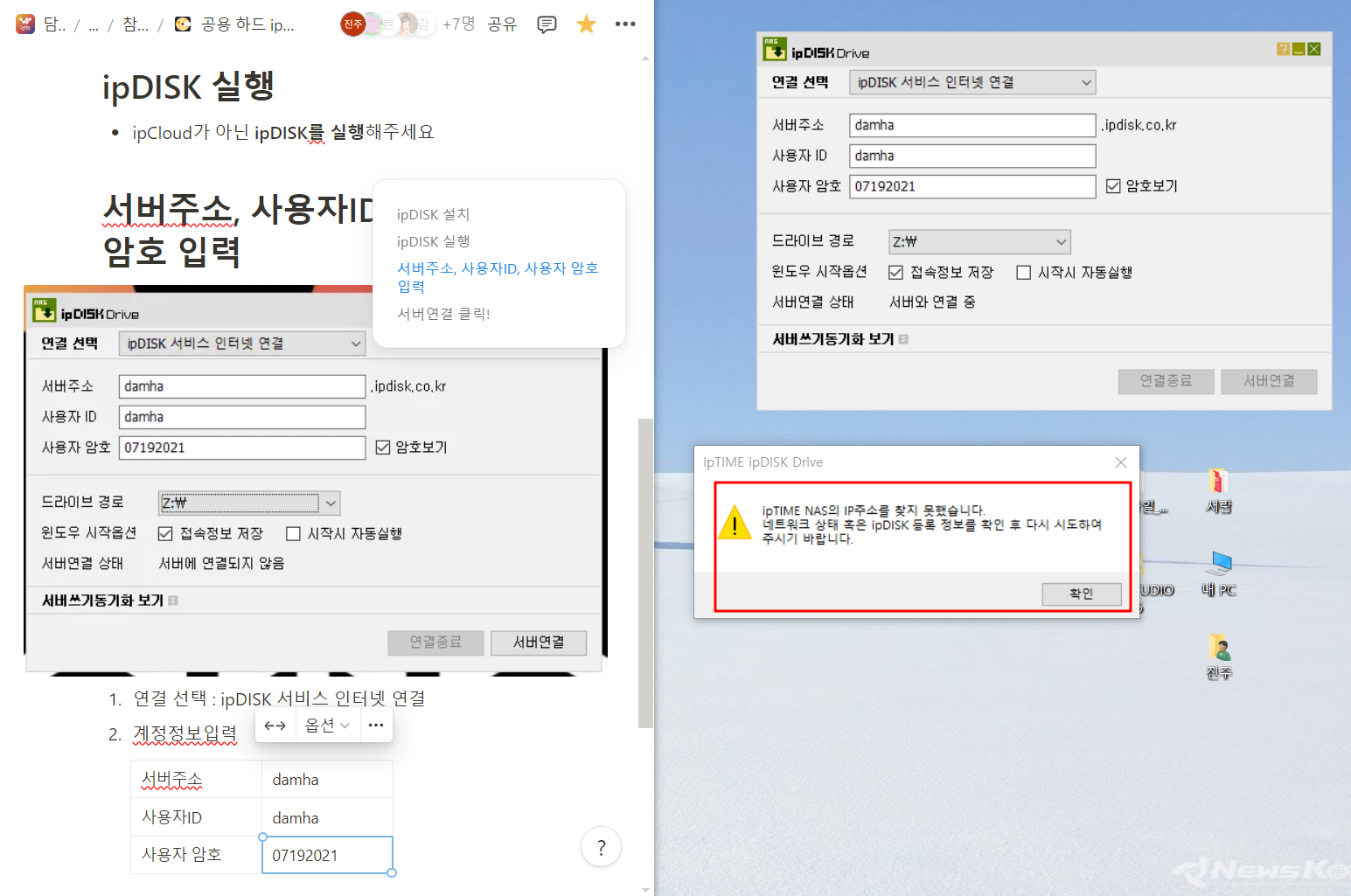Click 서버주소 input field in desktop ipDISK window
This screenshot has width=1351, height=896.
[x=972, y=125]
